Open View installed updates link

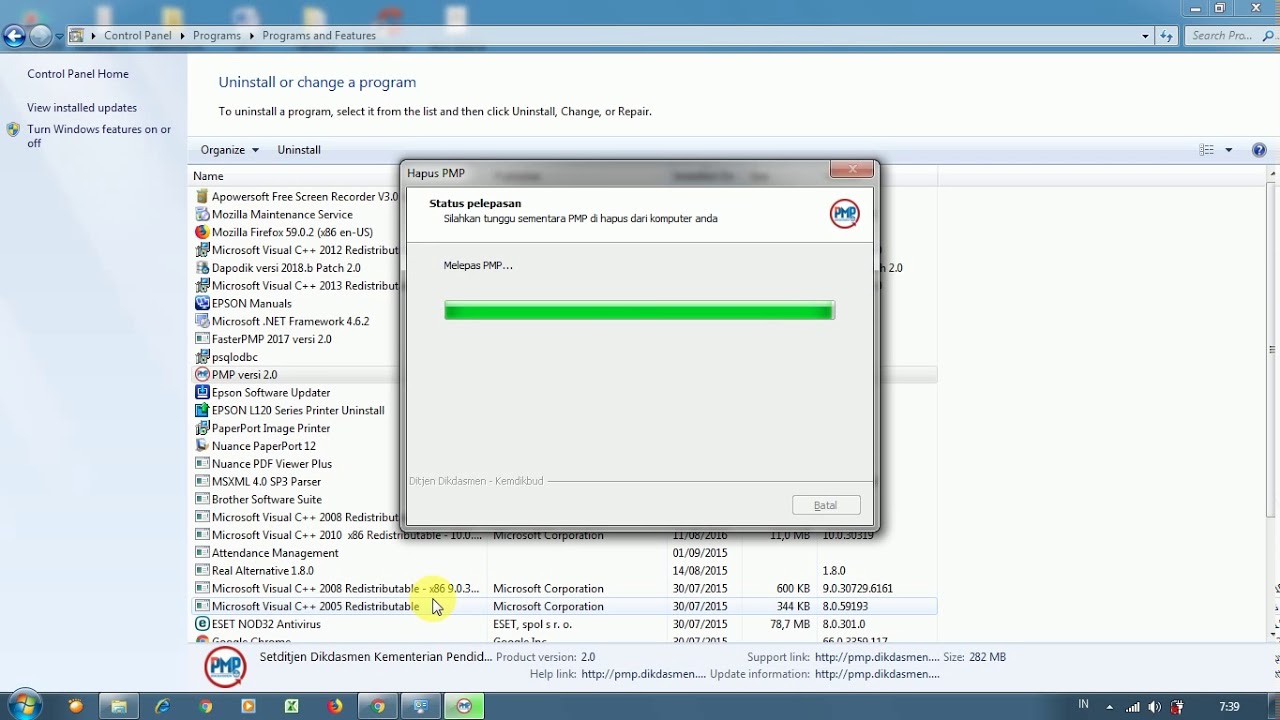(82, 108)
